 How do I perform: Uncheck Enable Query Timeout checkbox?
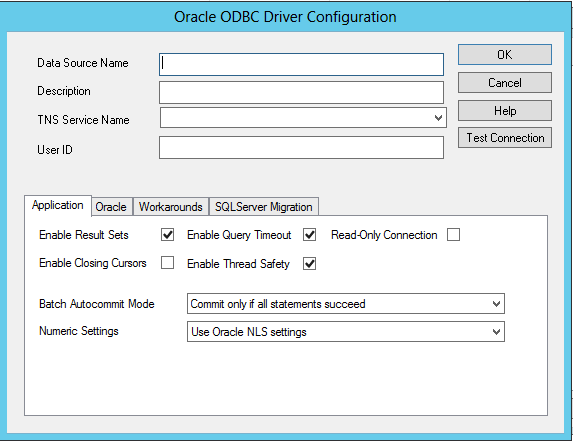[x=310, y=235]
